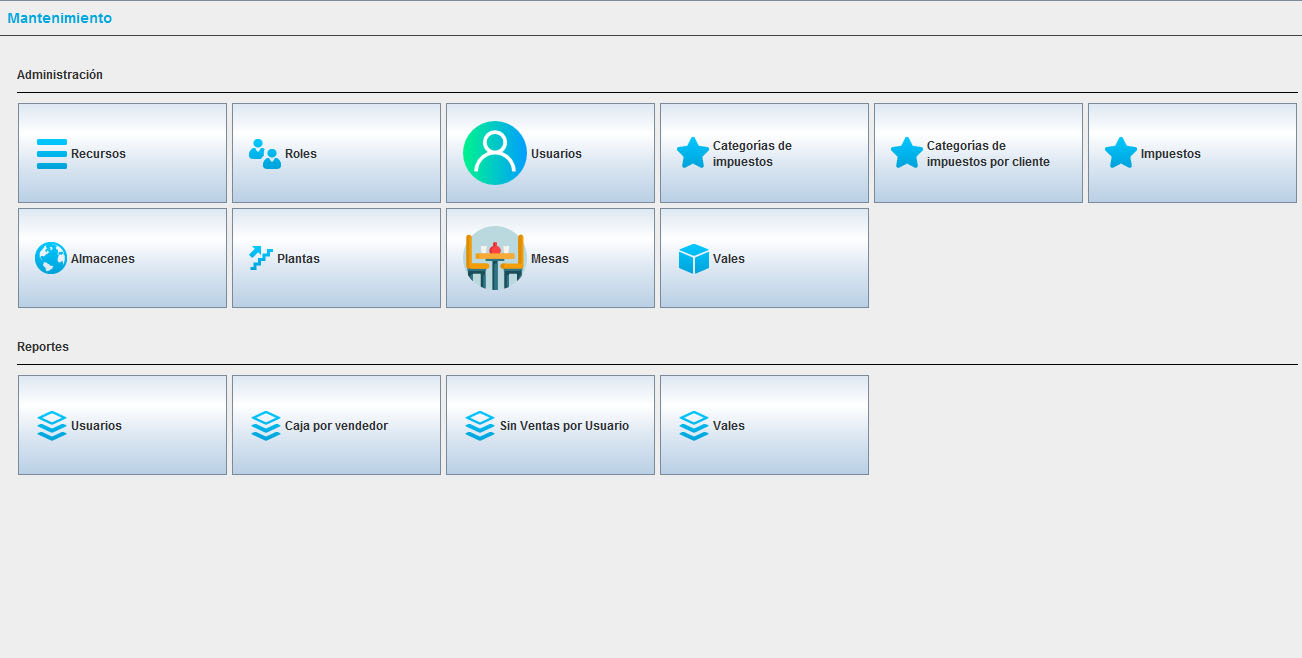Click the Roles people icon
Screen dimensions: 1302x658
coord(265,154)
